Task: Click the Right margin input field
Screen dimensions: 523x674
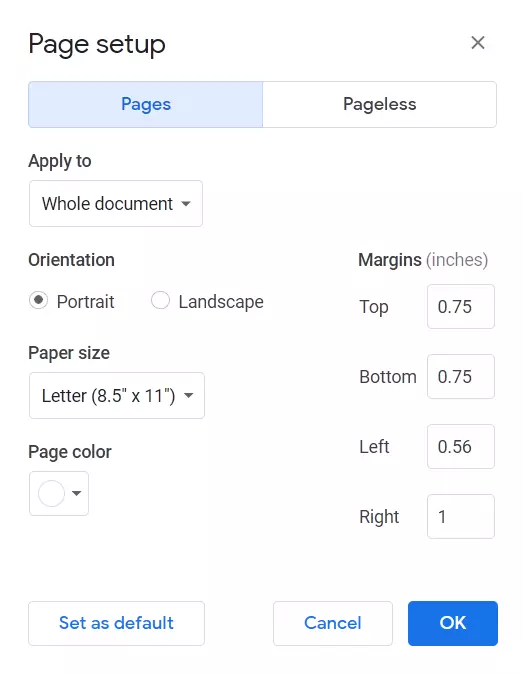Action: pos(461,516)
